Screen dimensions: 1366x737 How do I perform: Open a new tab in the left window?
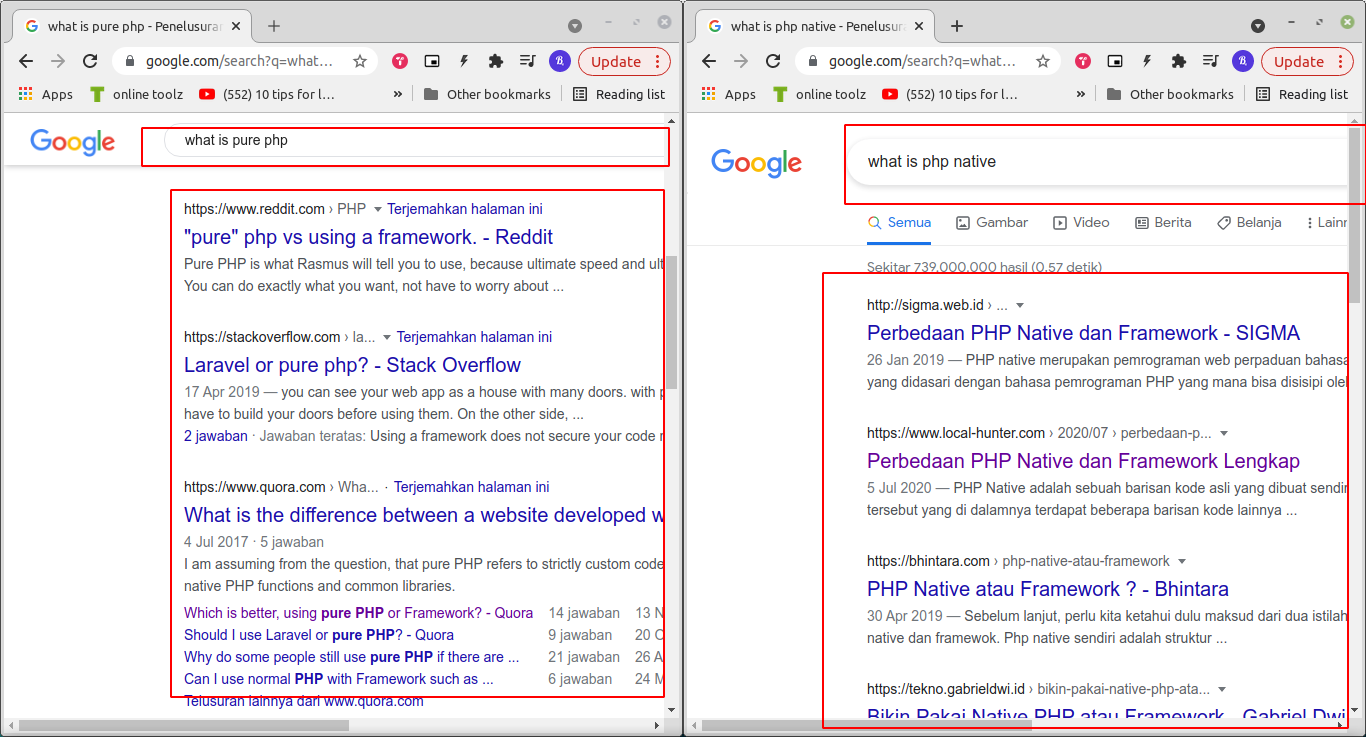coord(274,26)
